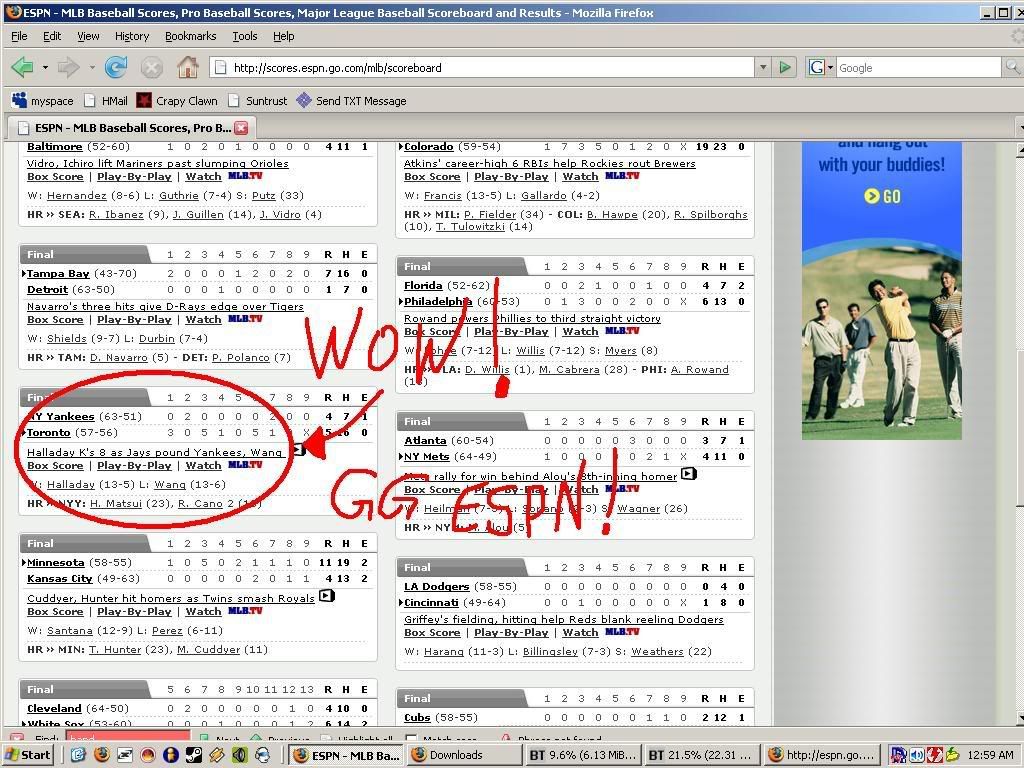The height and width of the screenshot is (768, 1024).
Task: Click the 12:59 AM system clock
Action: (x=990, y=755)
